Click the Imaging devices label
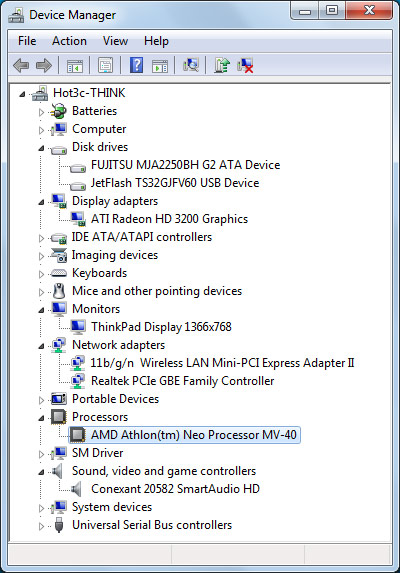 point(115,255)
